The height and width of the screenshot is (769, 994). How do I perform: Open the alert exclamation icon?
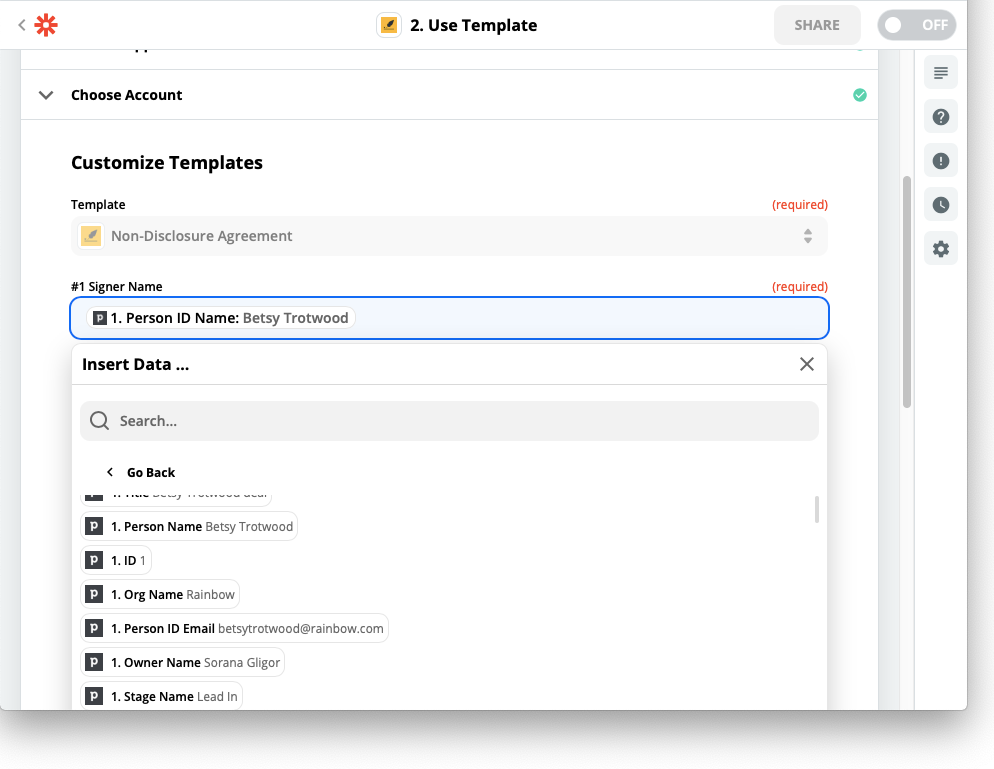941,161
